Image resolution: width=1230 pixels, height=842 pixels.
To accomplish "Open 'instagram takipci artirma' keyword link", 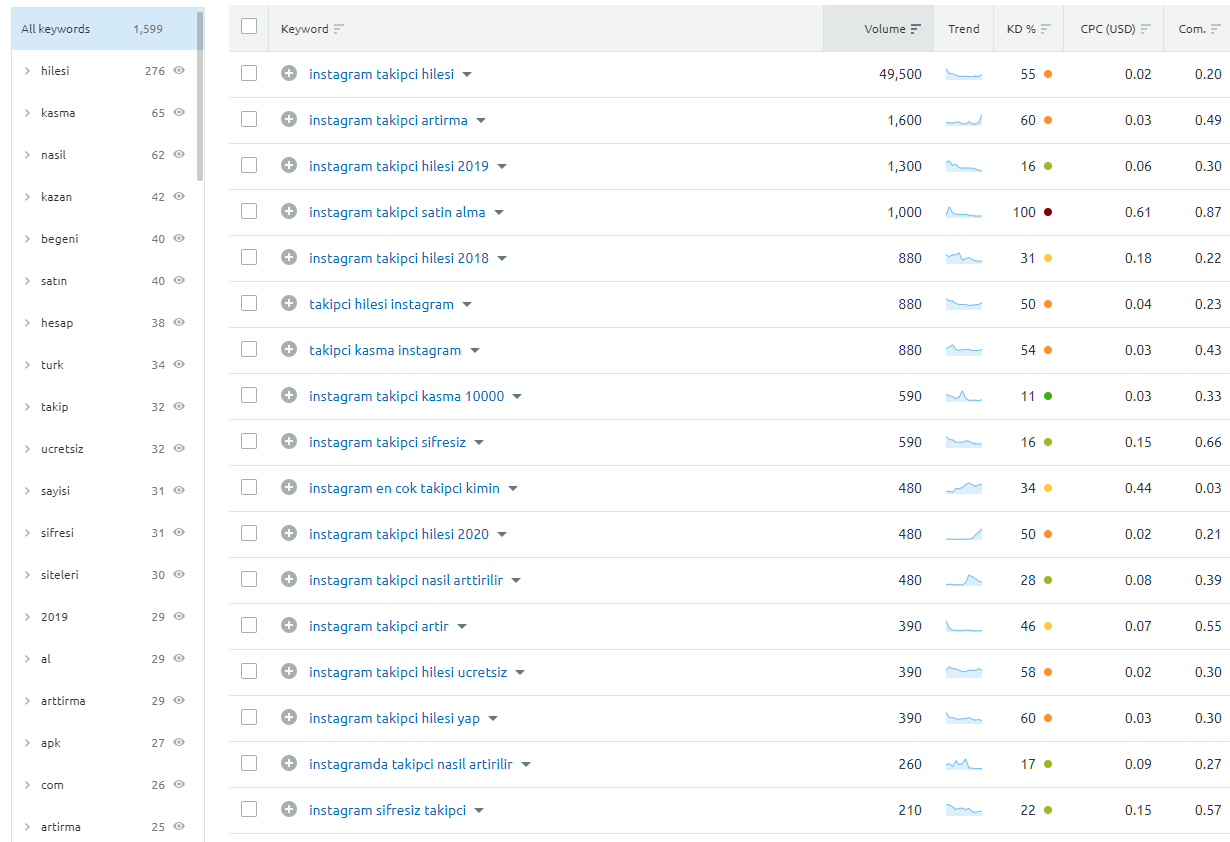I will [x=388, y=120].
